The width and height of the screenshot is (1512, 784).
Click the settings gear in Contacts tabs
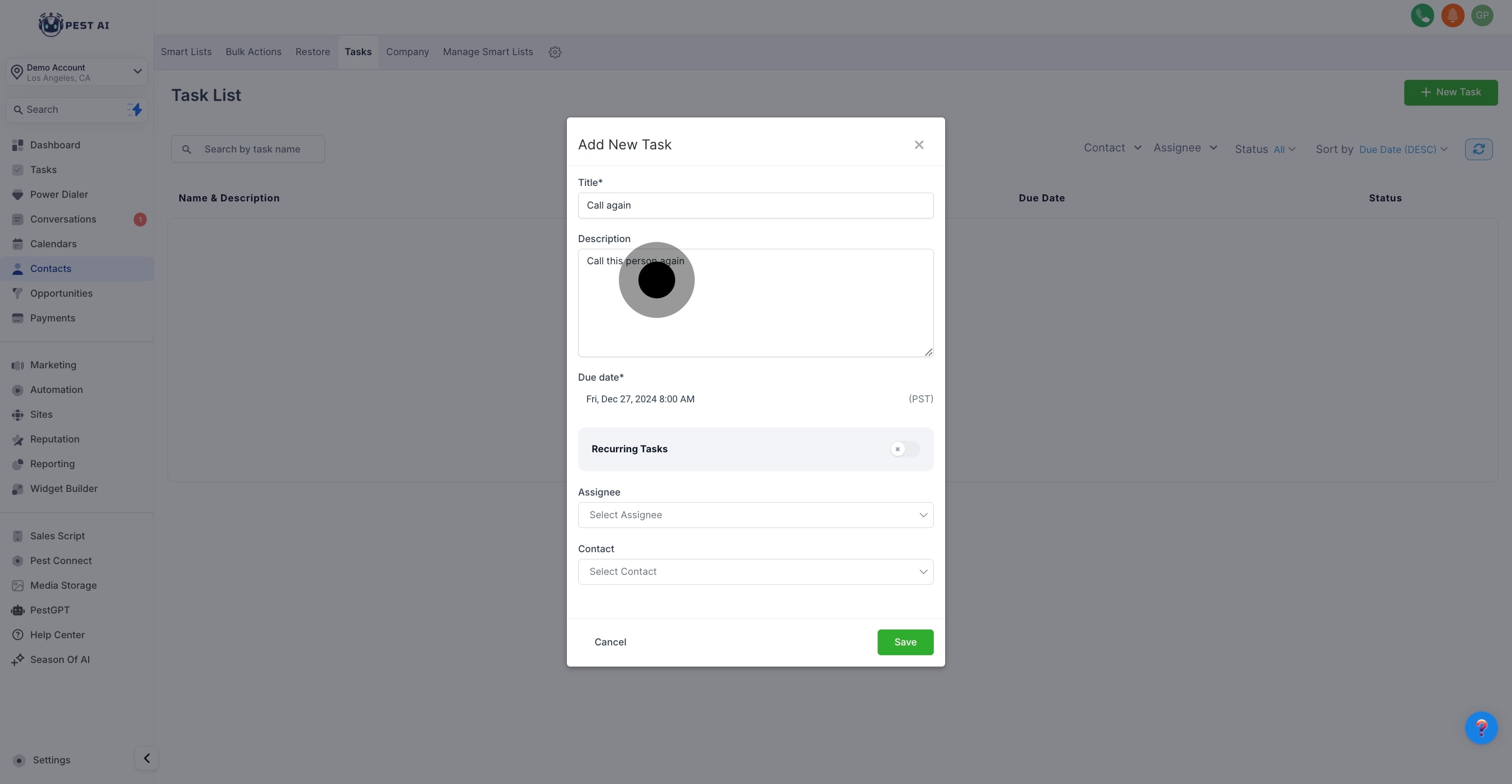pos(555,52)
